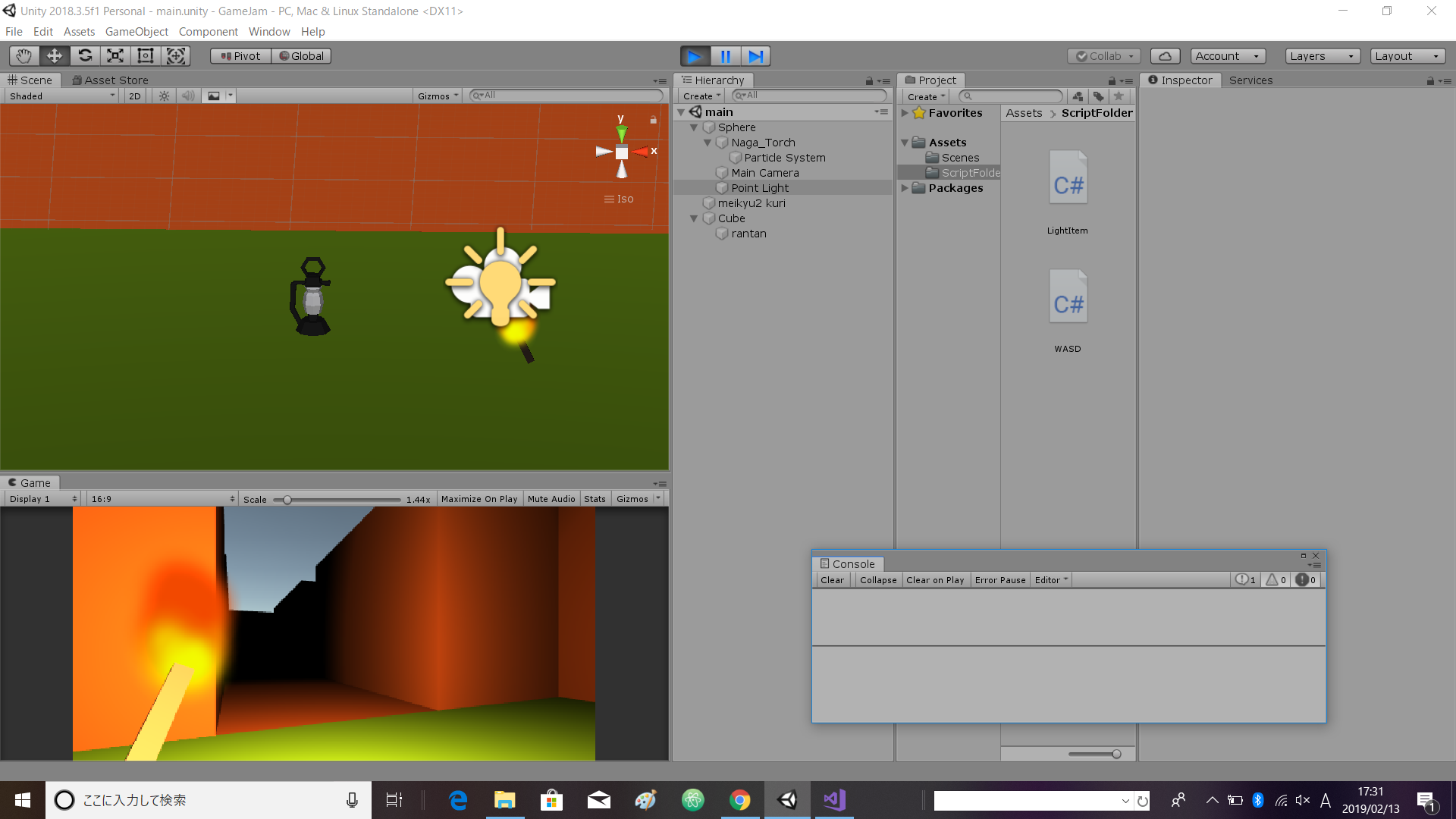The width and height of the screenshot is (1456, 819).
Task: Adjust the Game view Scale slider
Action: coord(287,500)
